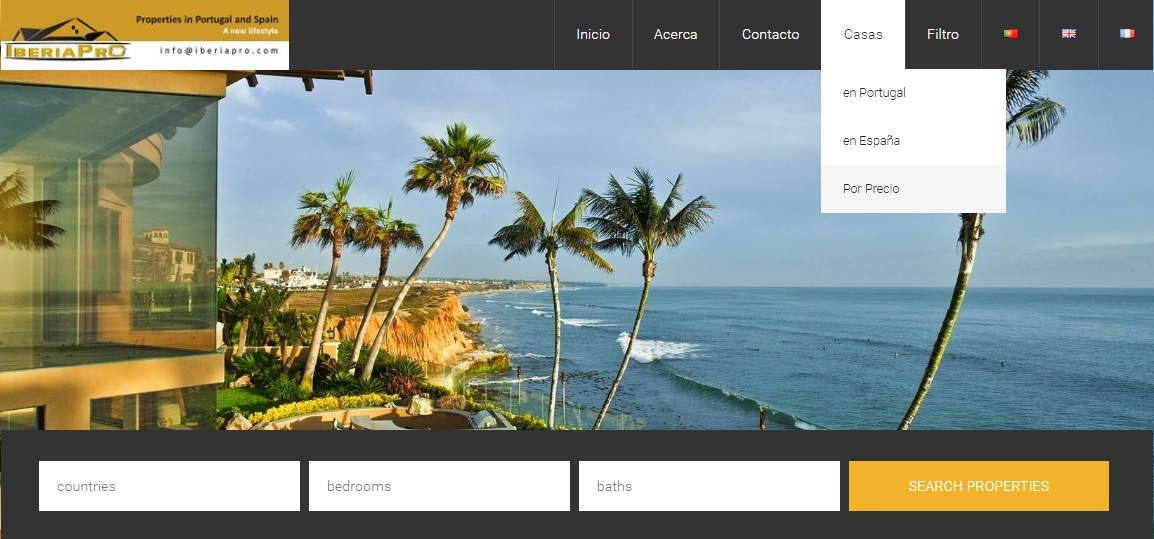Image resolution: width=1154 pixels, height=539 pixels.
Task: Select 'en España' in the dropdown
Action: point(871,141)
